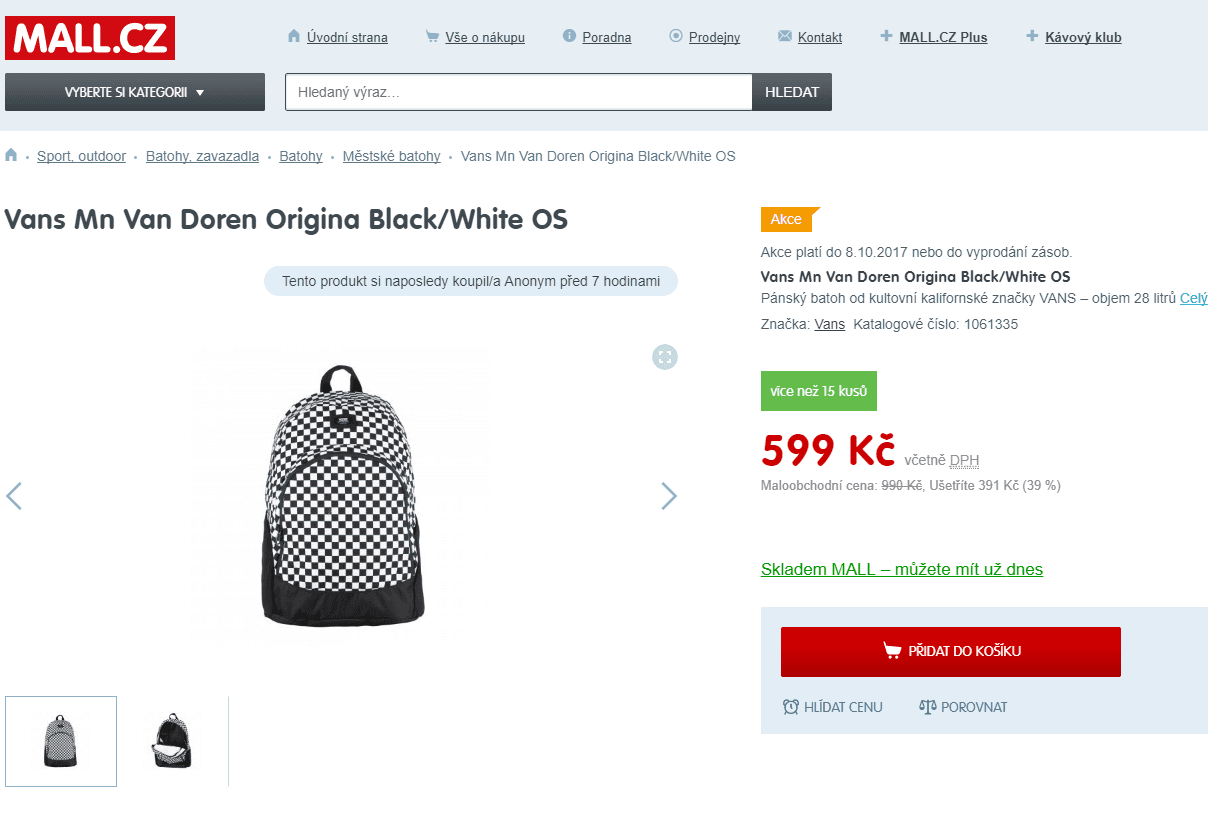Show next product image arrow
Screen dimensions: 1208x835
pos(669,496)
